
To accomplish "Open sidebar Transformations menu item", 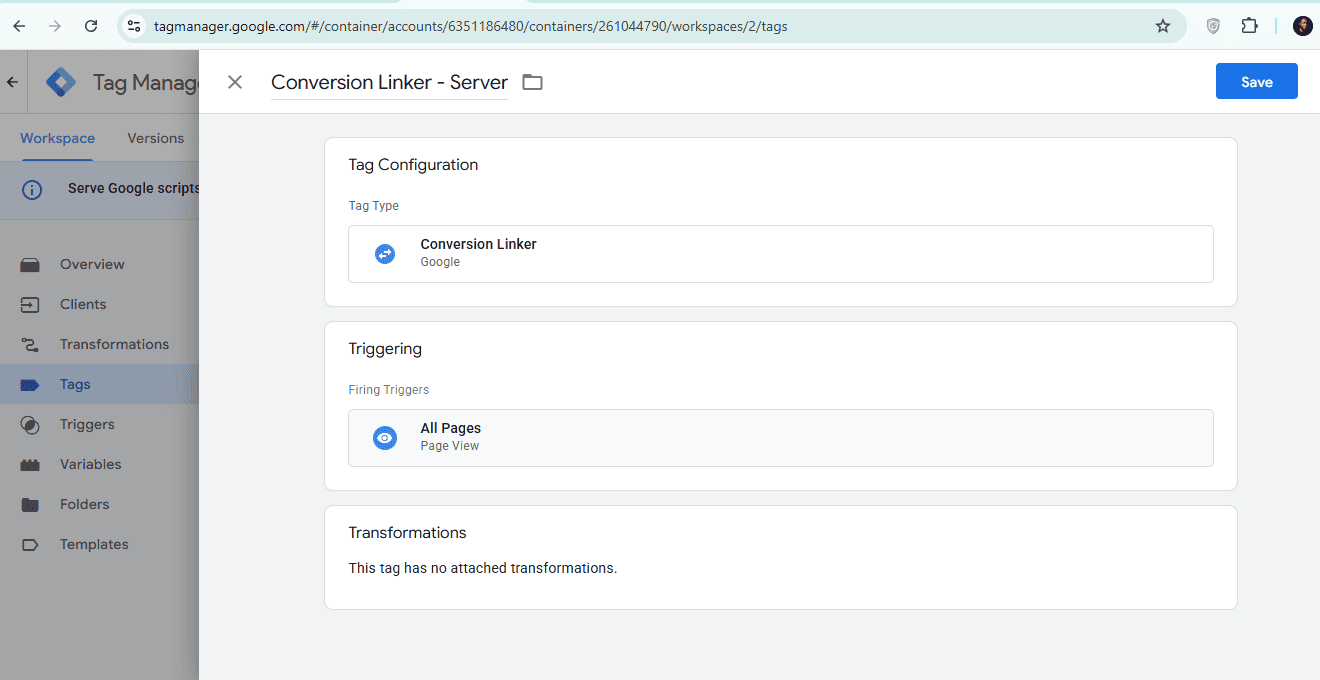I will tap(99, 344).
